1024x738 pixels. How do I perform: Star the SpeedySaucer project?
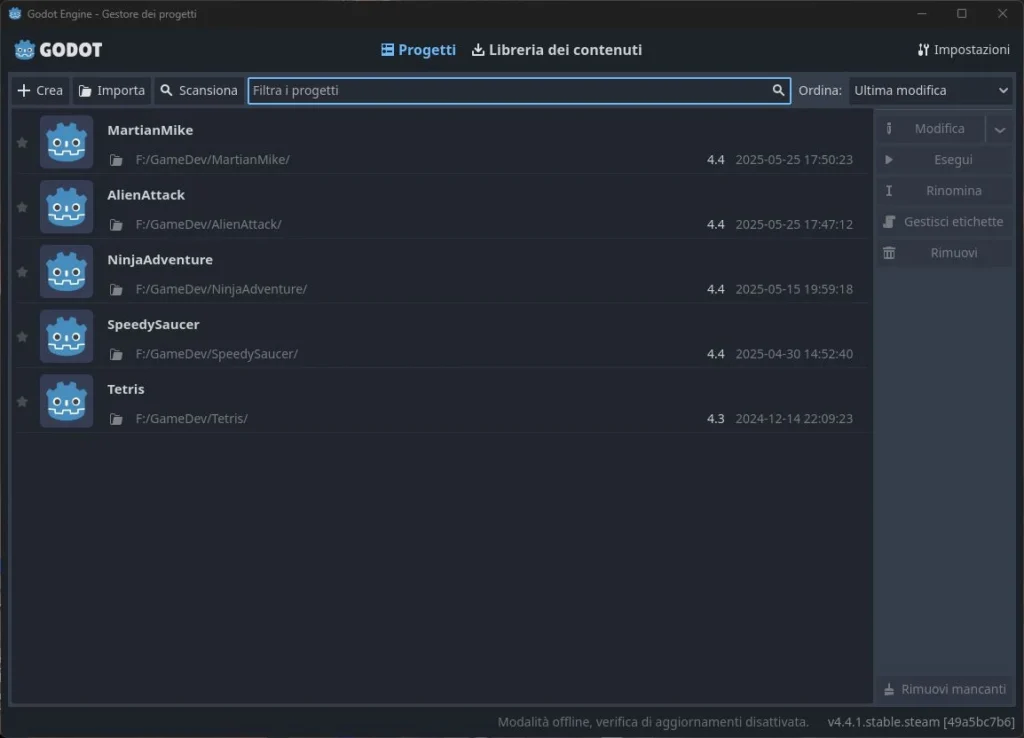click(x=21, y=336)
